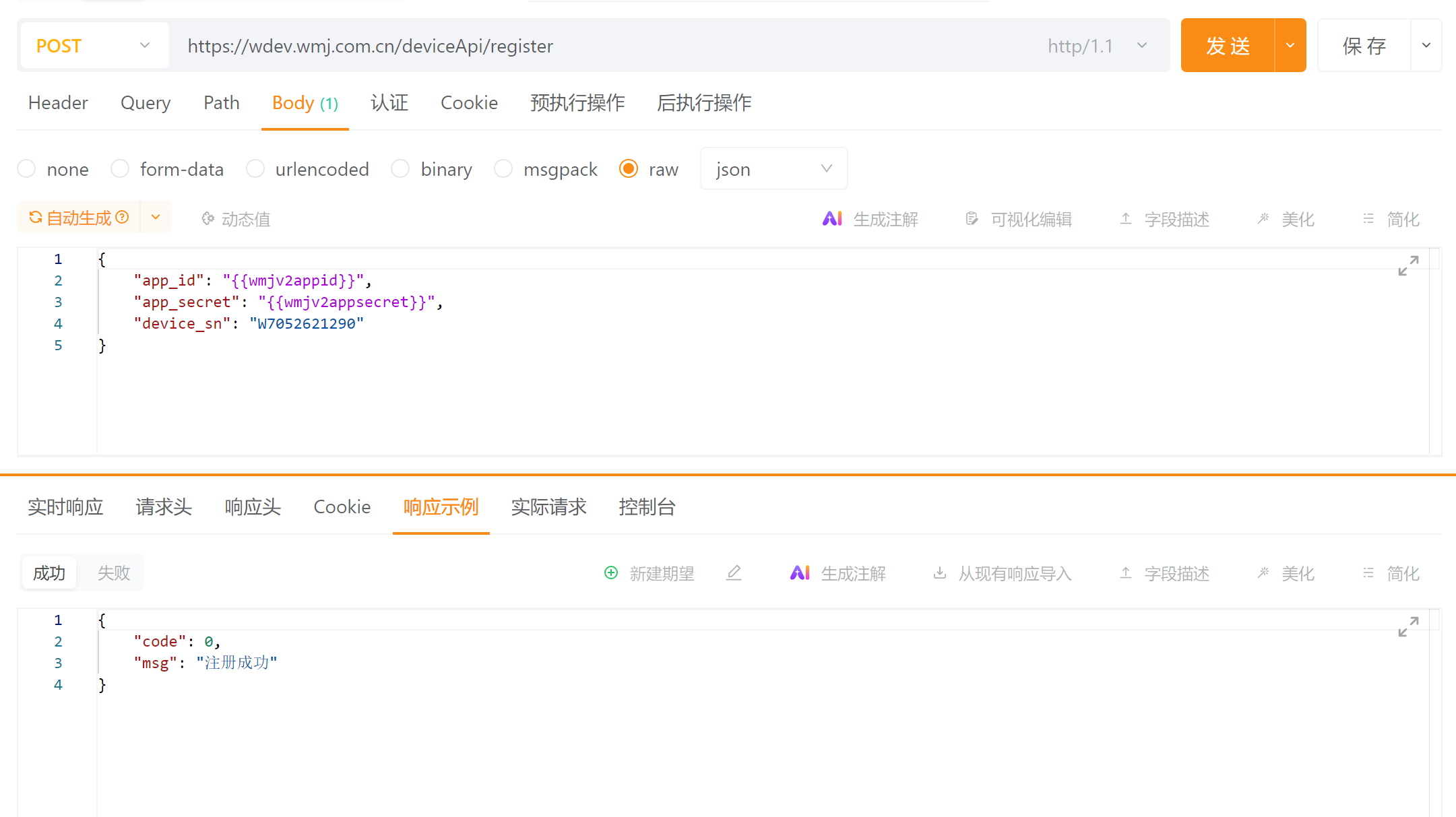Click the {{wmjv2appid}} variable text
Image resolution: width=1456 pixels, height=817 pixels.
point(293,280)
